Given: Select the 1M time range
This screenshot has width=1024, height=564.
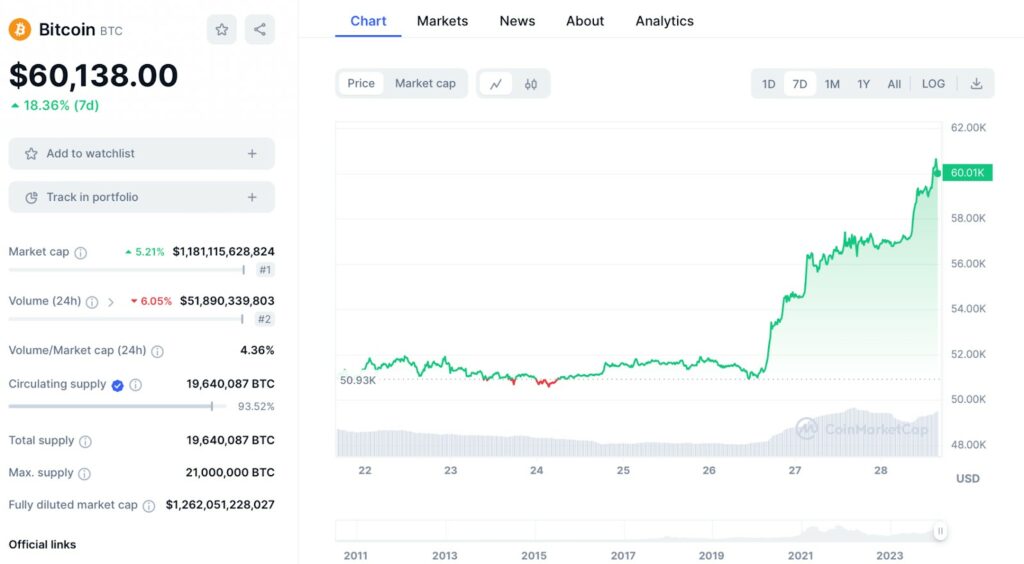Looking at the screenshot, I should [x=832, y=84].
